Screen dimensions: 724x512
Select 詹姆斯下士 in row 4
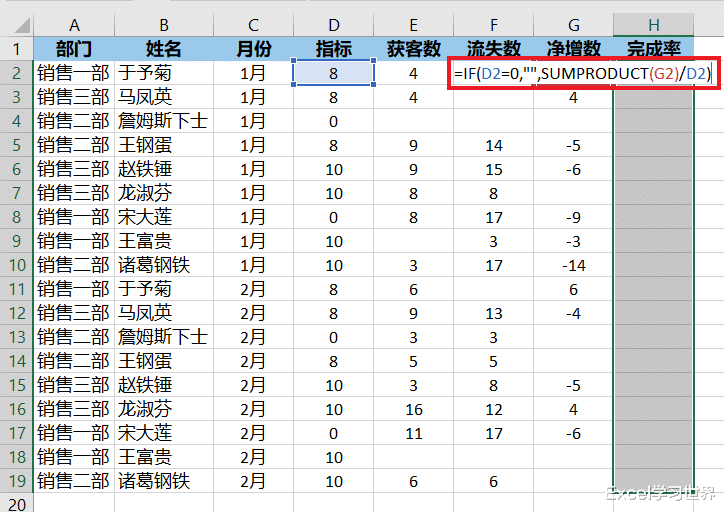[163, 121]
